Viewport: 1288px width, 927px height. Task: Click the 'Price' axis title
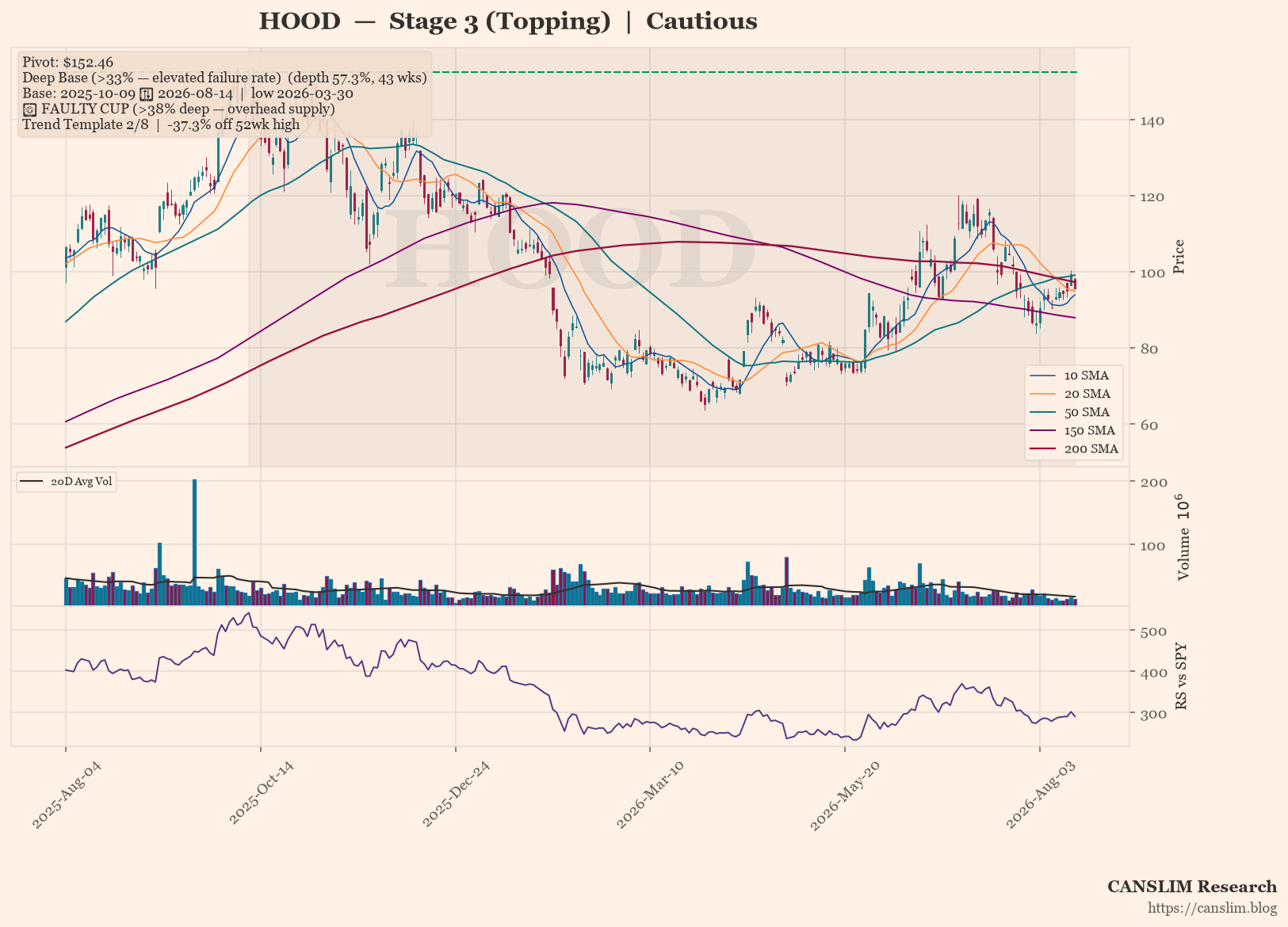1179,257
